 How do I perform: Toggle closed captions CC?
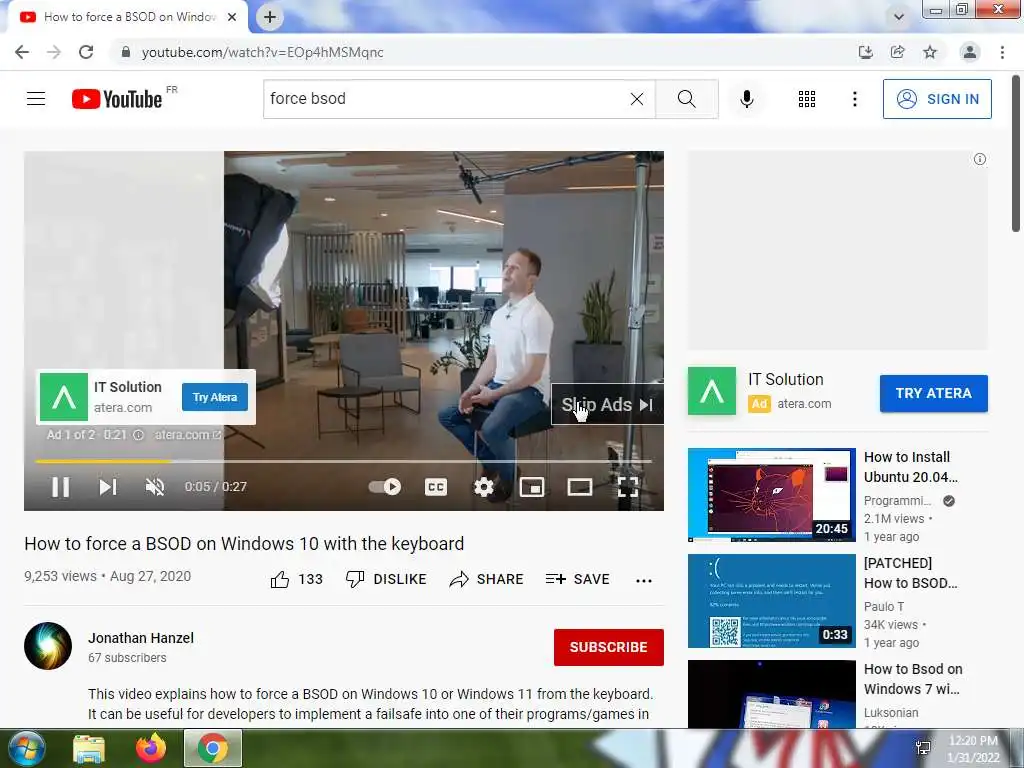click(x=436, y=487)
